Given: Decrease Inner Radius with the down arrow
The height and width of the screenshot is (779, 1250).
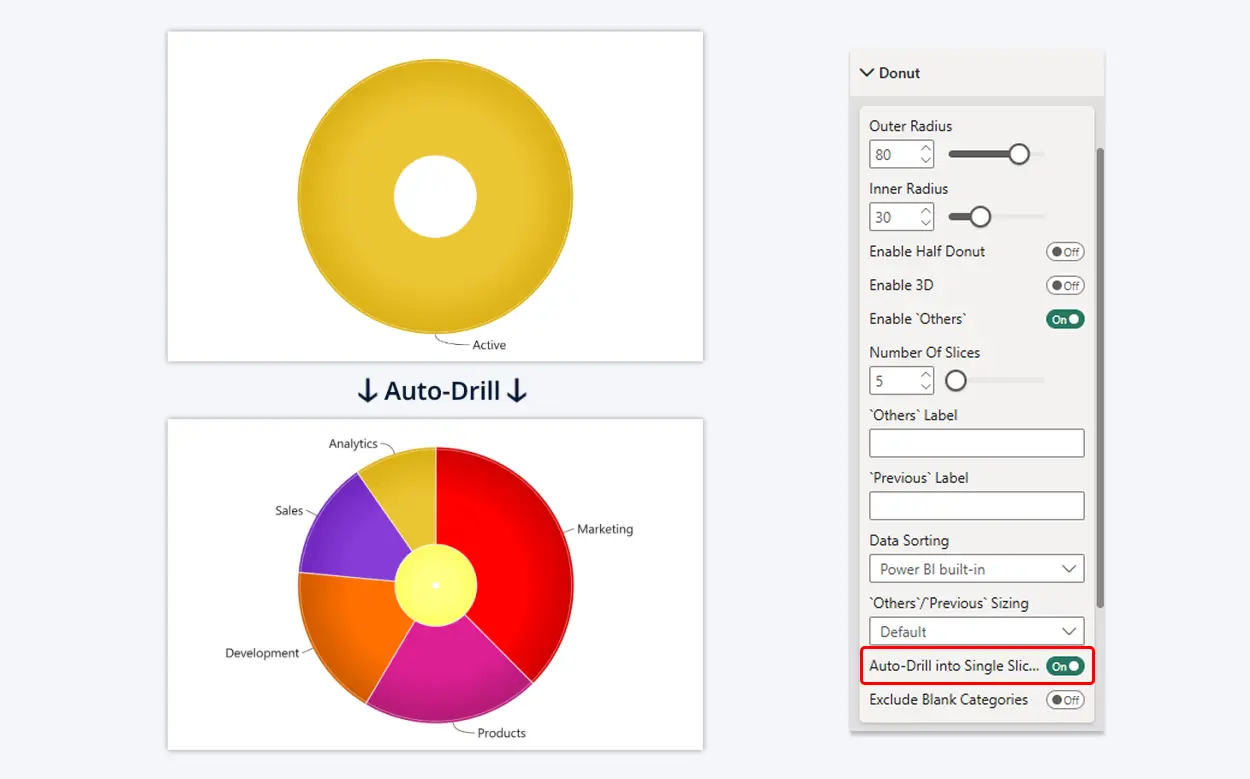Looking at the screenshot, I should pyautogui.click(x=926, y=223).
